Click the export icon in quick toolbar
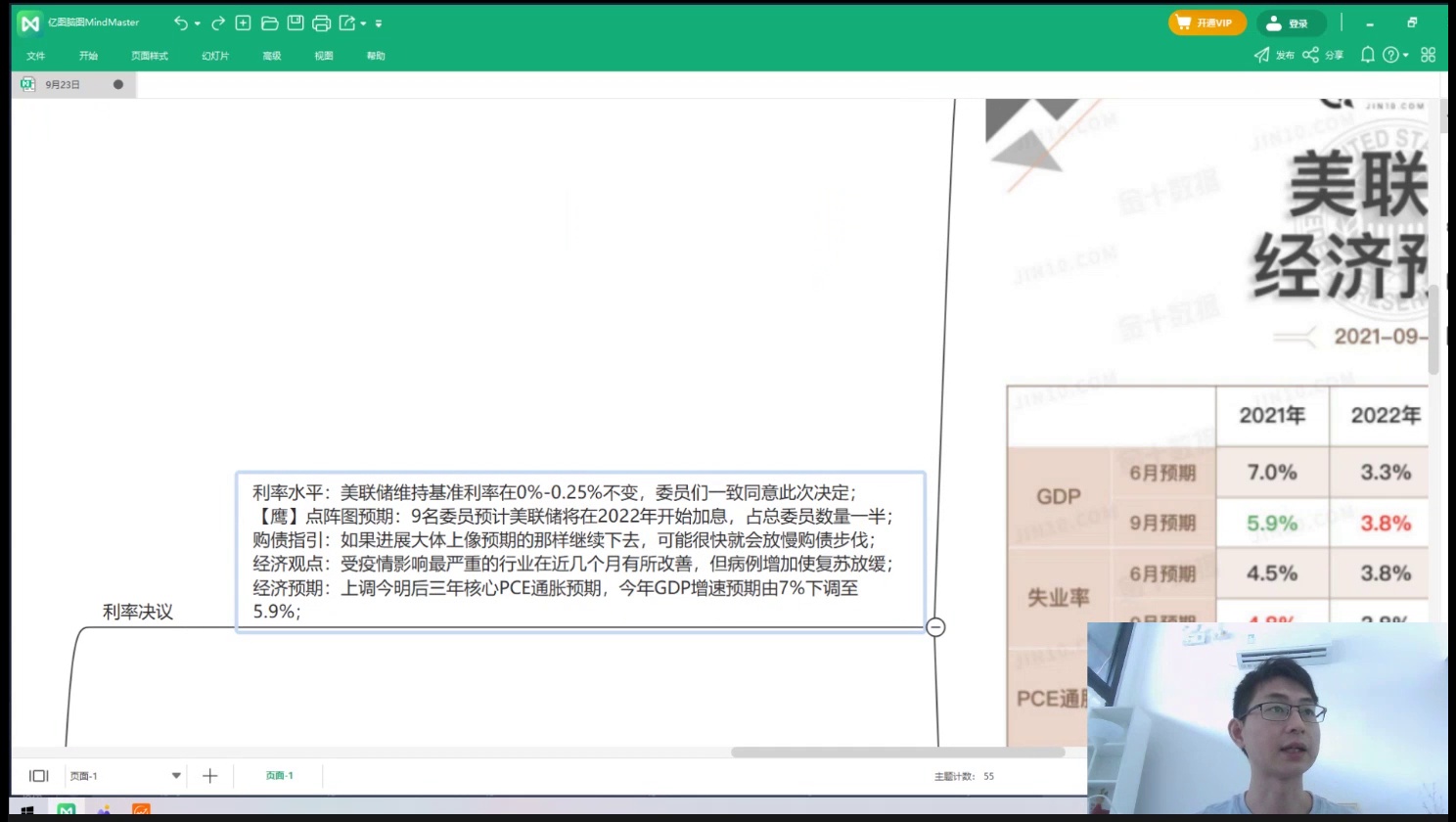 coord(347,23)
